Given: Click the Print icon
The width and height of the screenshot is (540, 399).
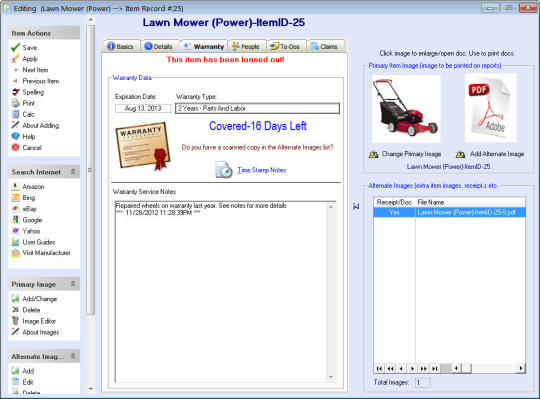Looking at the screenshot, I should tap(15, 103).
